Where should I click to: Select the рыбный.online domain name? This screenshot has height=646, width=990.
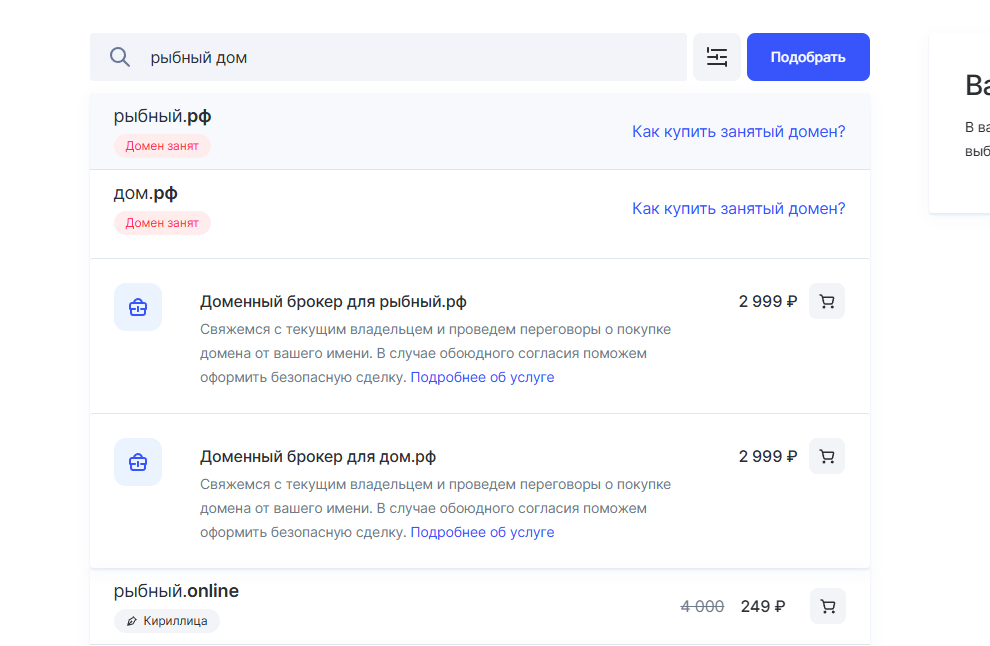point(177,590)
